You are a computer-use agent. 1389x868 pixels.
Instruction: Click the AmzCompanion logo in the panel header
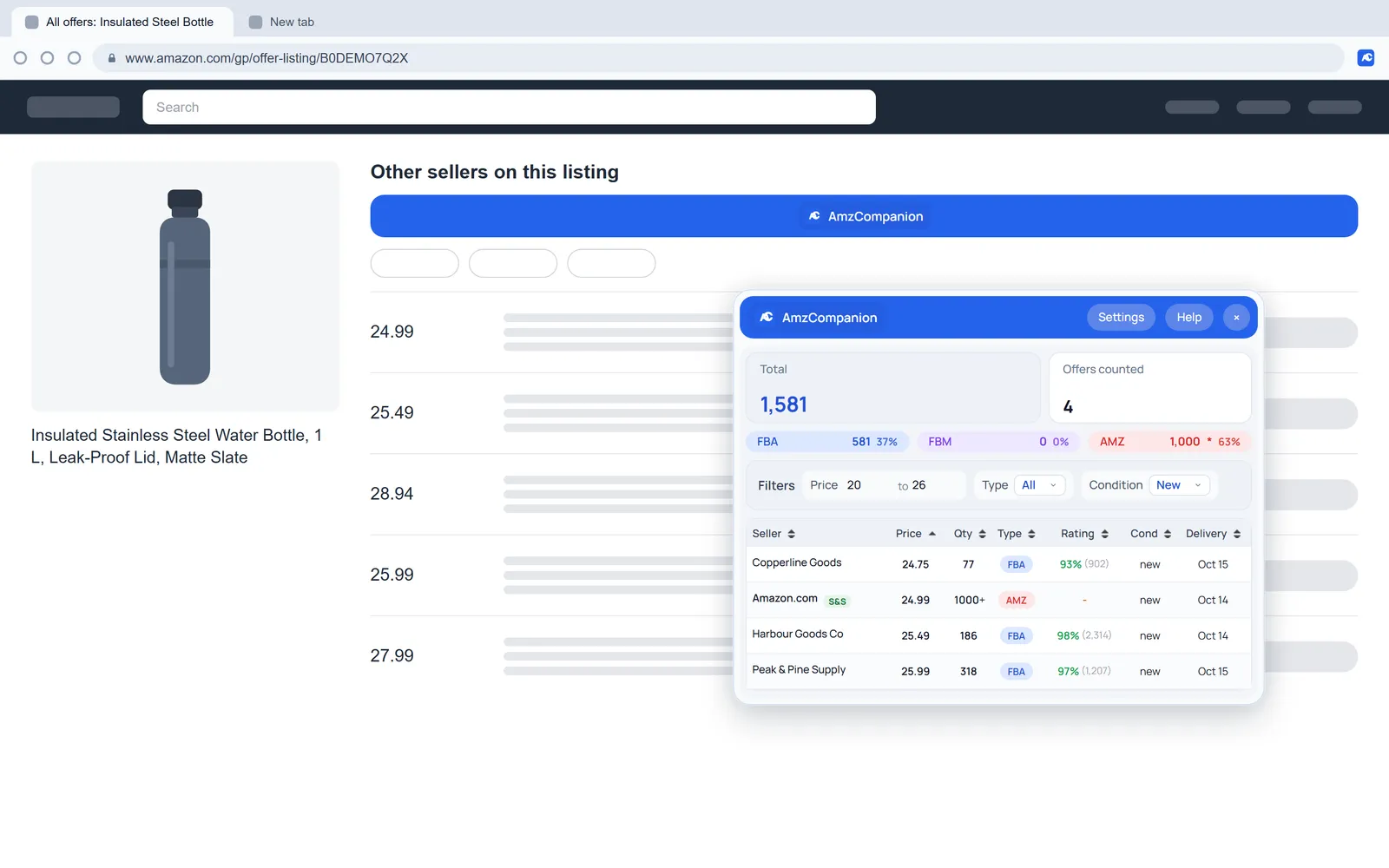767,318
